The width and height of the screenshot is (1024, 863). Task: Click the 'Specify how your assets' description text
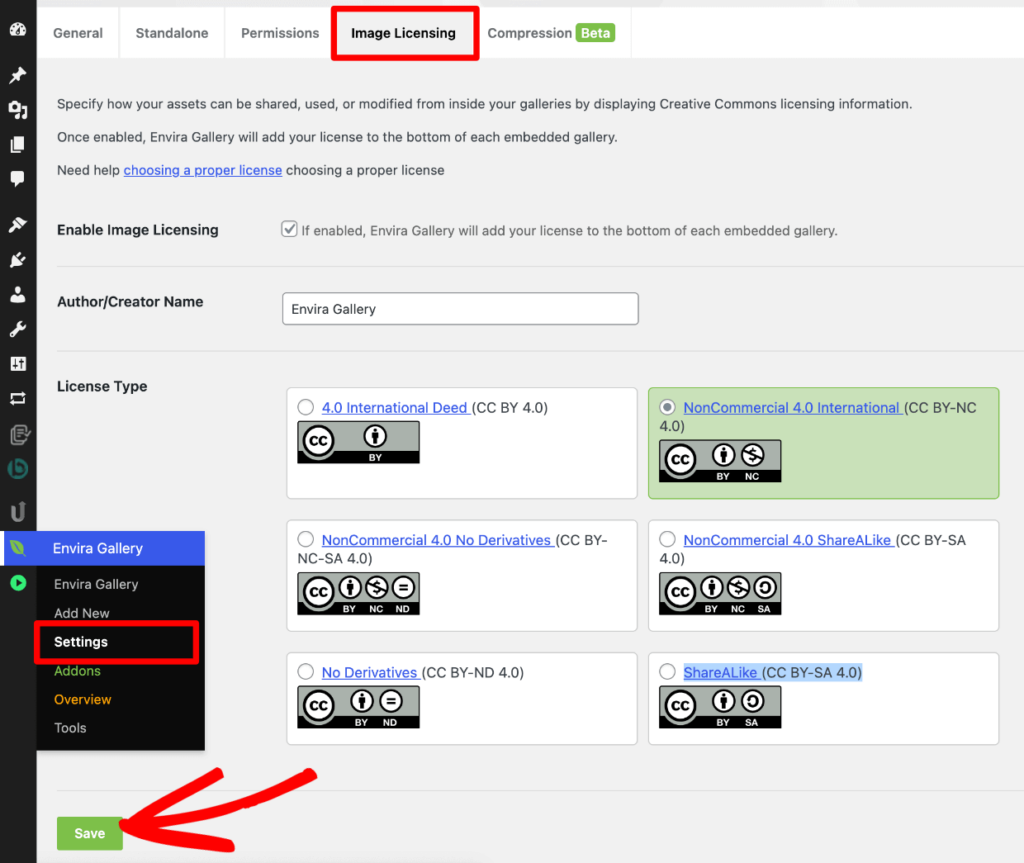485,104
